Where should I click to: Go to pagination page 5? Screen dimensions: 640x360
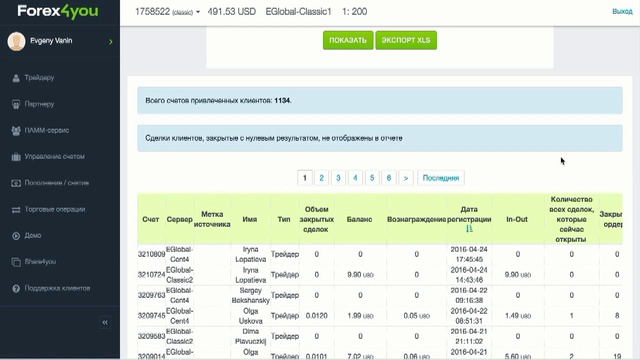(372, 178)
